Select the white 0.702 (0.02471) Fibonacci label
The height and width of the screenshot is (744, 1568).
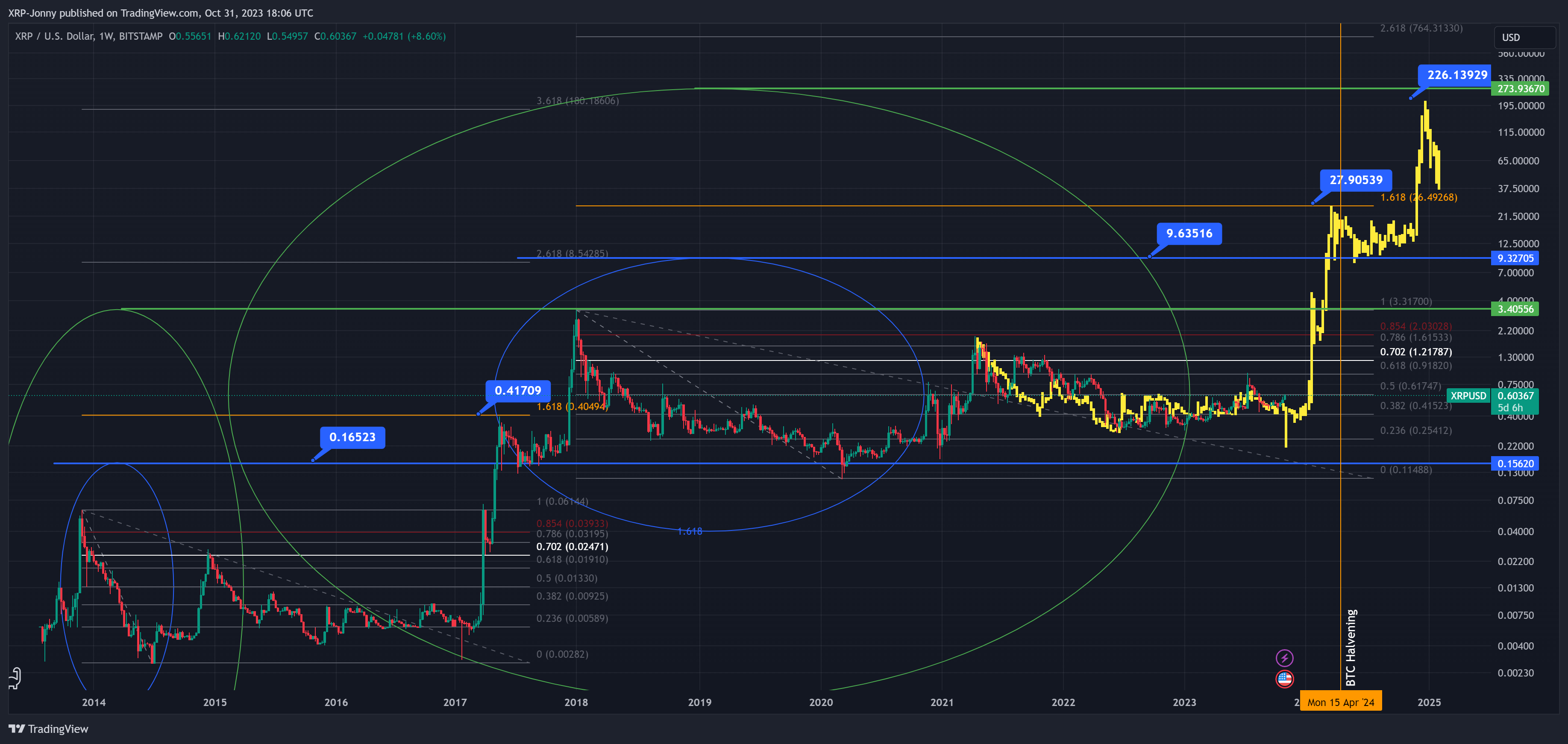572,547
